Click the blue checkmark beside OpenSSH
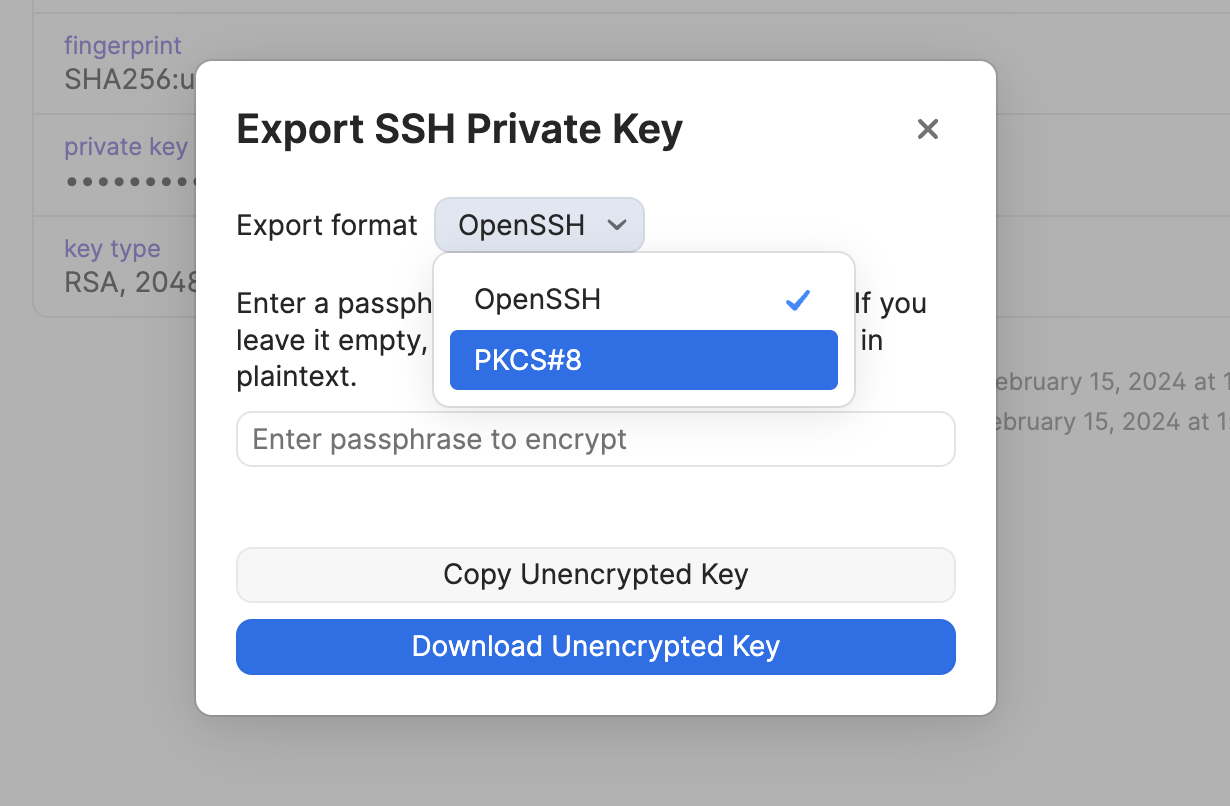The height and width of the screenshot is (806, 1230). pyautogui.click(x=797, y=300)
